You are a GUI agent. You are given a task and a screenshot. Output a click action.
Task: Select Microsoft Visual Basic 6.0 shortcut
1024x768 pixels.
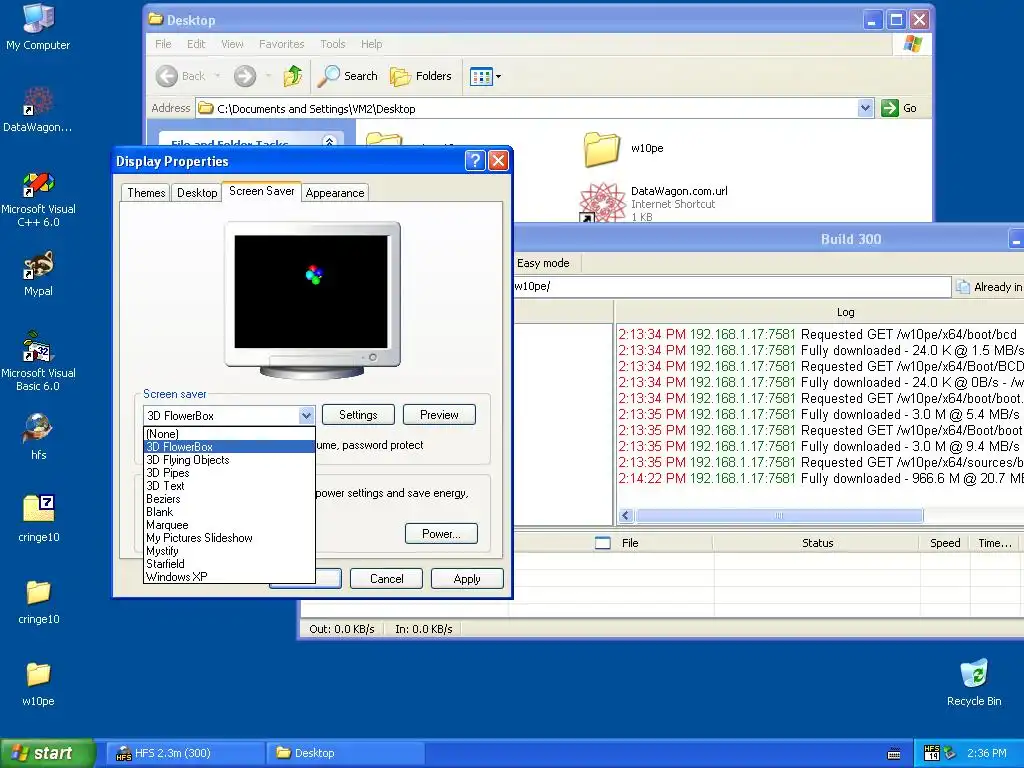(38, 362)
